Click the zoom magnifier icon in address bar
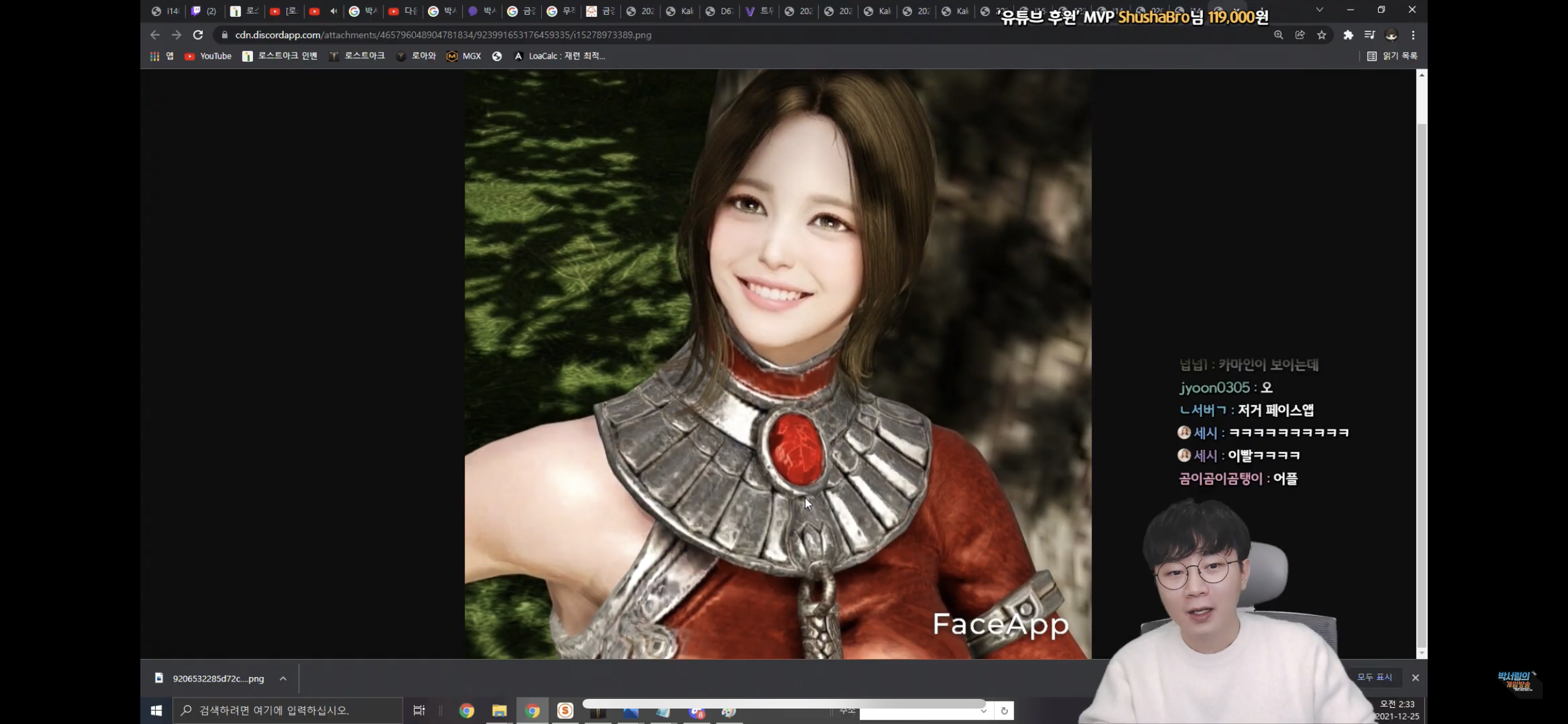Viewport: 1568px width, 724px height. tap(1278, 35)
